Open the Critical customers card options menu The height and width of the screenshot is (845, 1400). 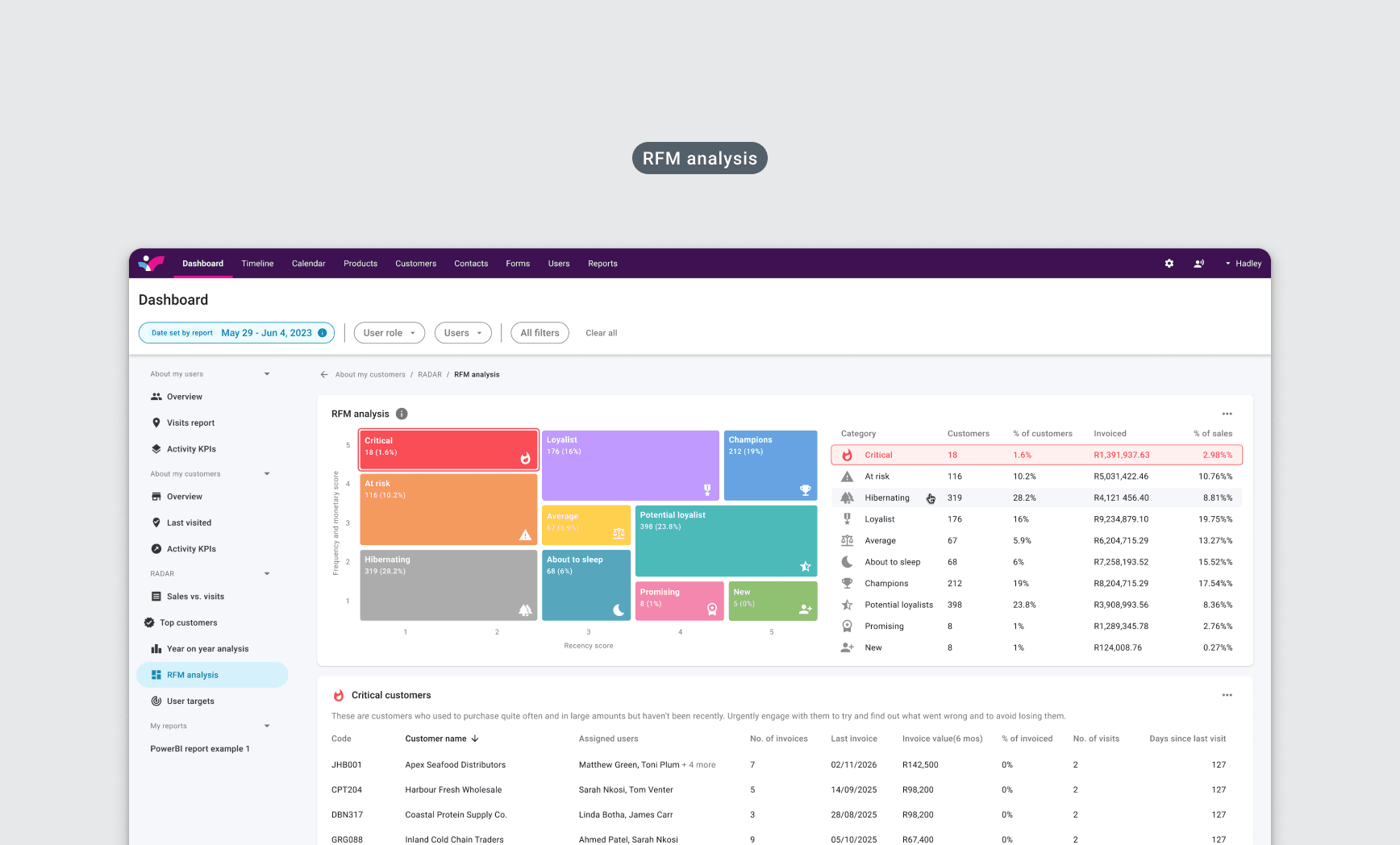pyautogui.click(x=1227, y=695)
